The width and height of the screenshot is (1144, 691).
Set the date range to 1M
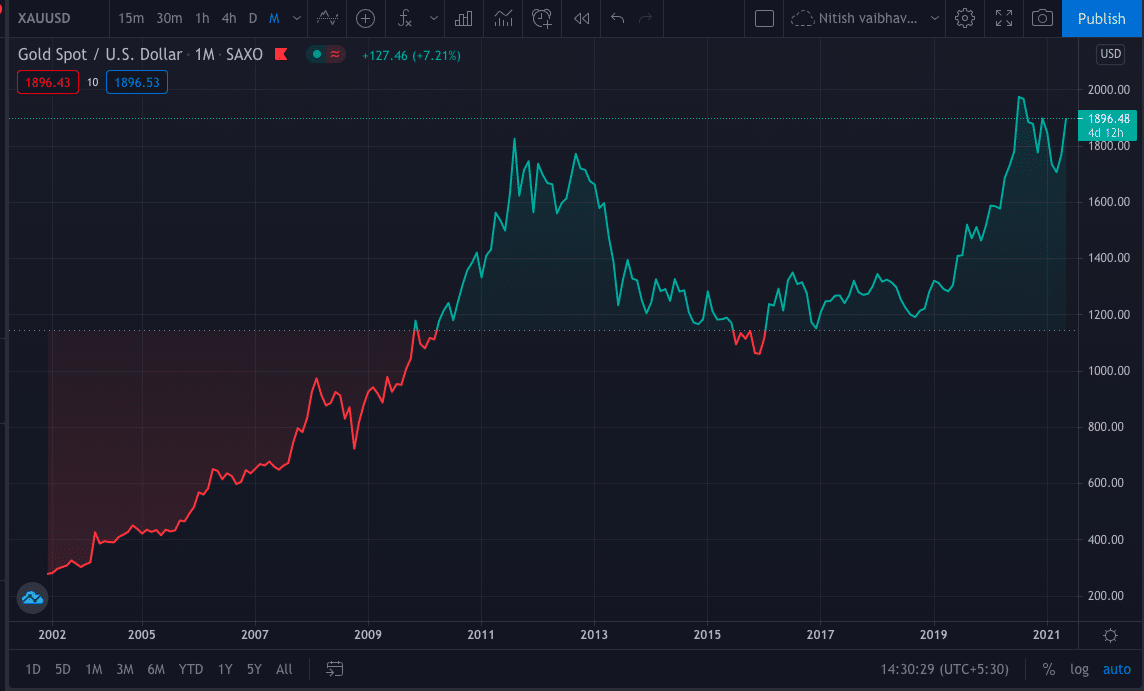[93, 669]
